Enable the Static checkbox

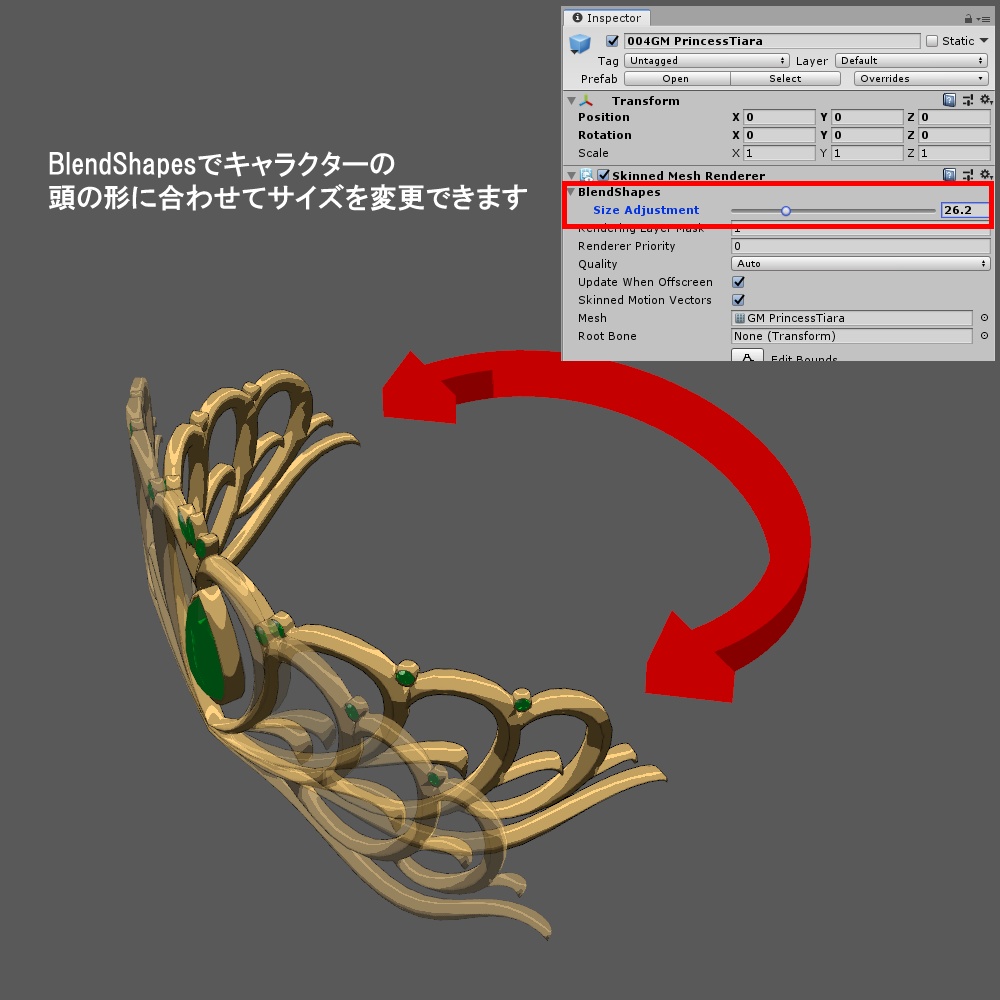point(932,41)
